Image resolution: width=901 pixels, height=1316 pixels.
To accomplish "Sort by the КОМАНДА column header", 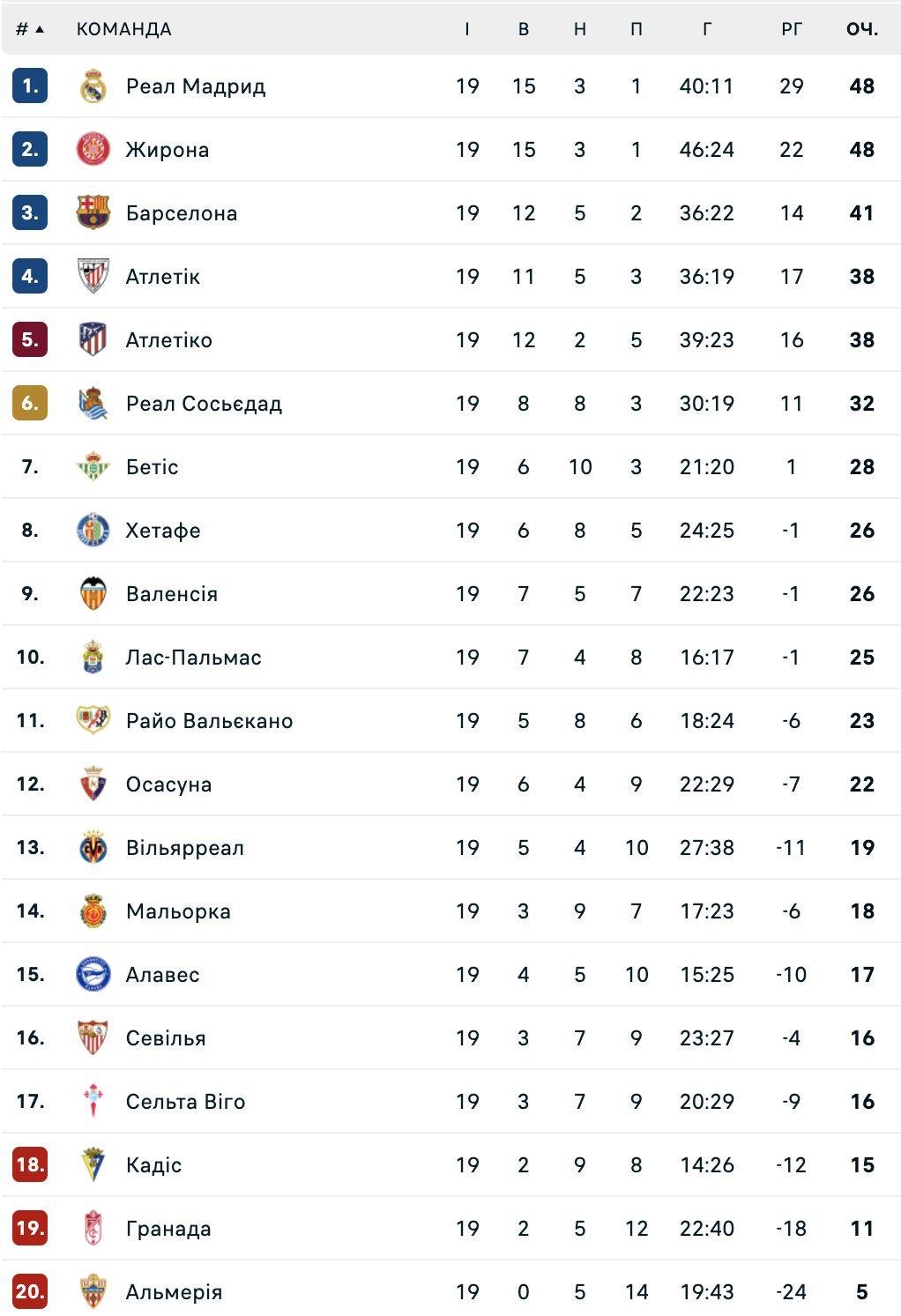I will [123, 29].
